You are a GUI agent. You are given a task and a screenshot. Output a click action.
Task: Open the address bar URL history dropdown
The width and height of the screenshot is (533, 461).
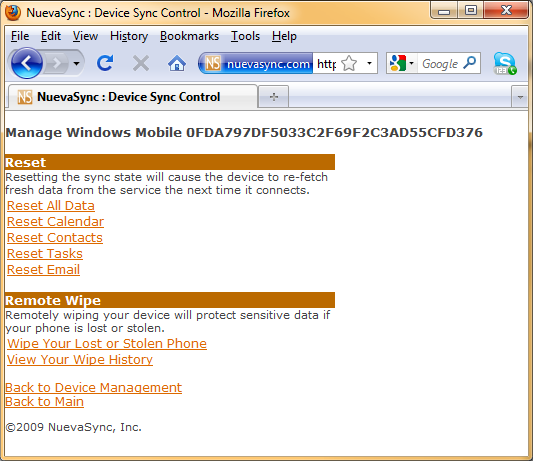click(x=369, y=63)
